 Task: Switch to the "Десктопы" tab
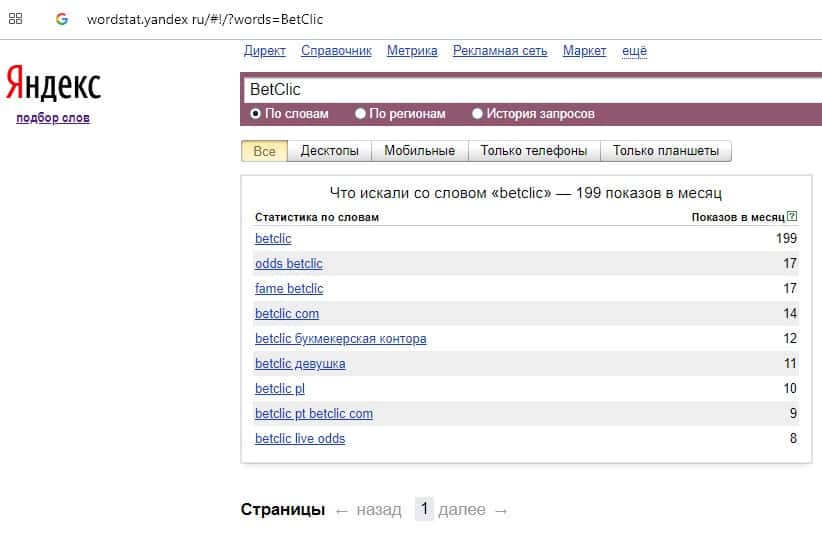point(329,151)
